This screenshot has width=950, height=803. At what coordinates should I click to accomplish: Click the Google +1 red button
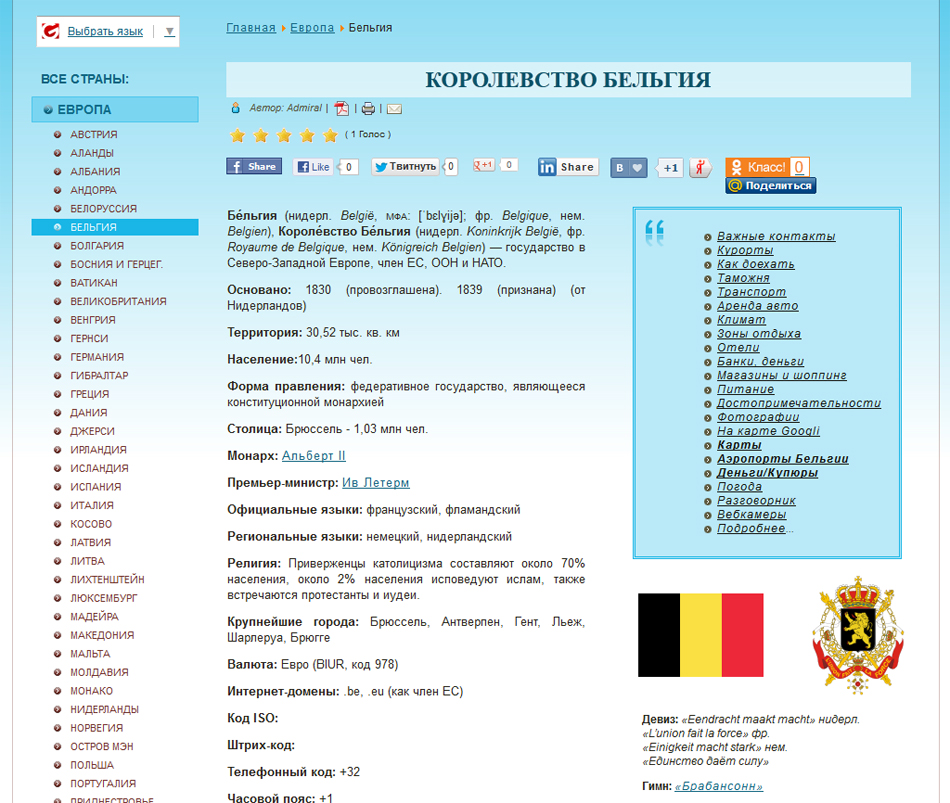pyautogui.click(x=483, y=165)
